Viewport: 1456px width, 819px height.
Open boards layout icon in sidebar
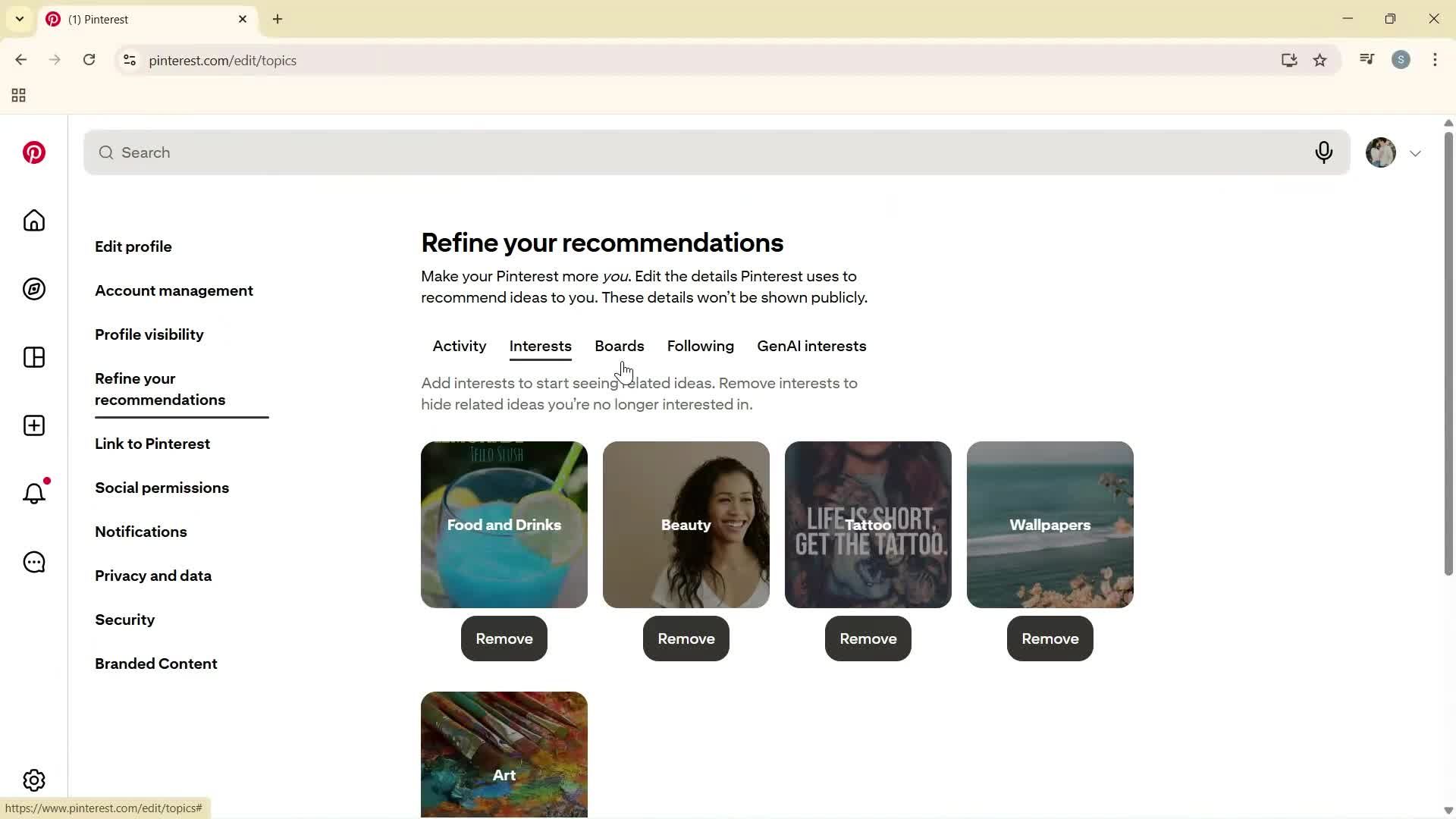coord(34,357)
